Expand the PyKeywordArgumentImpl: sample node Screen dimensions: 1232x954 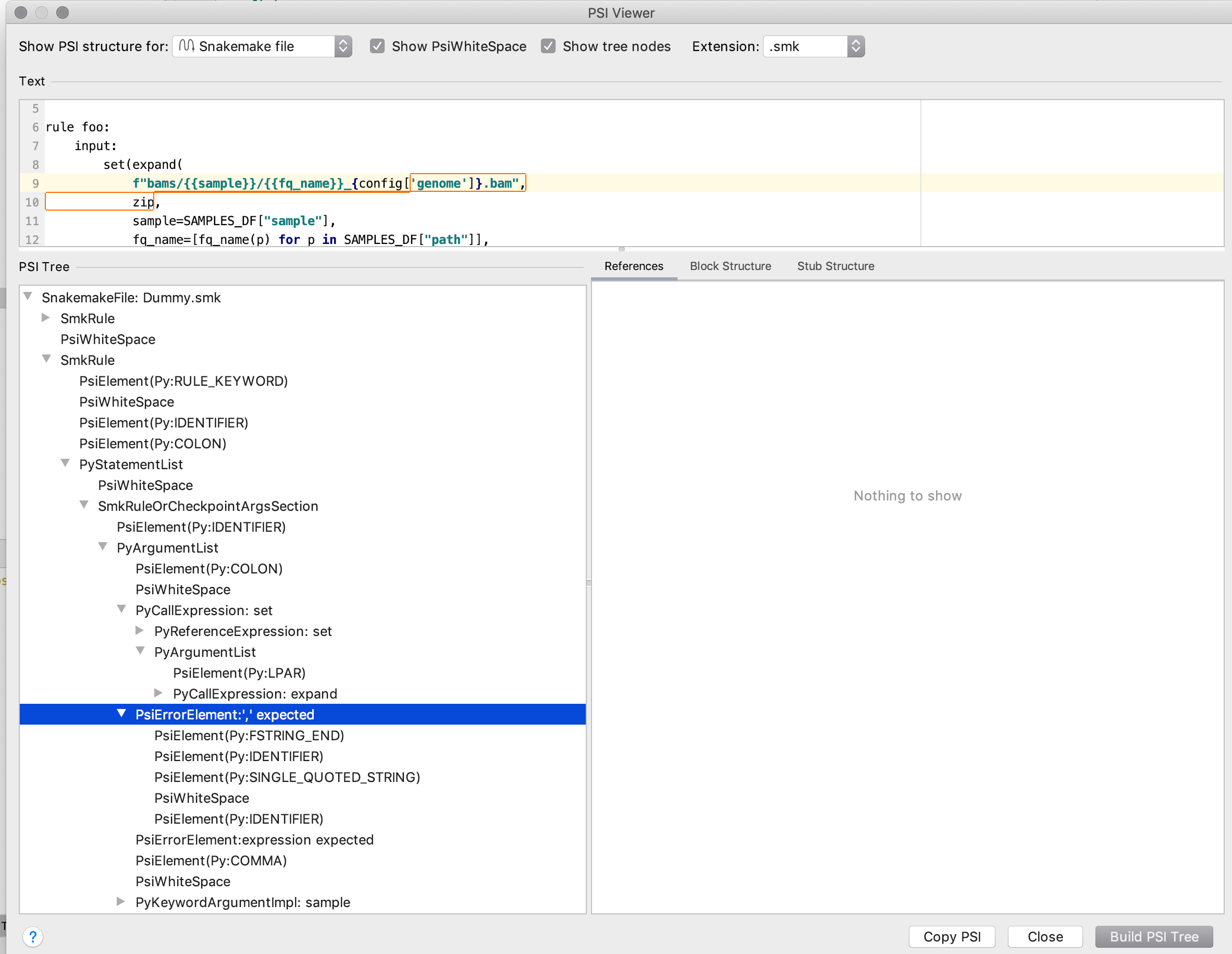(120, 901)
